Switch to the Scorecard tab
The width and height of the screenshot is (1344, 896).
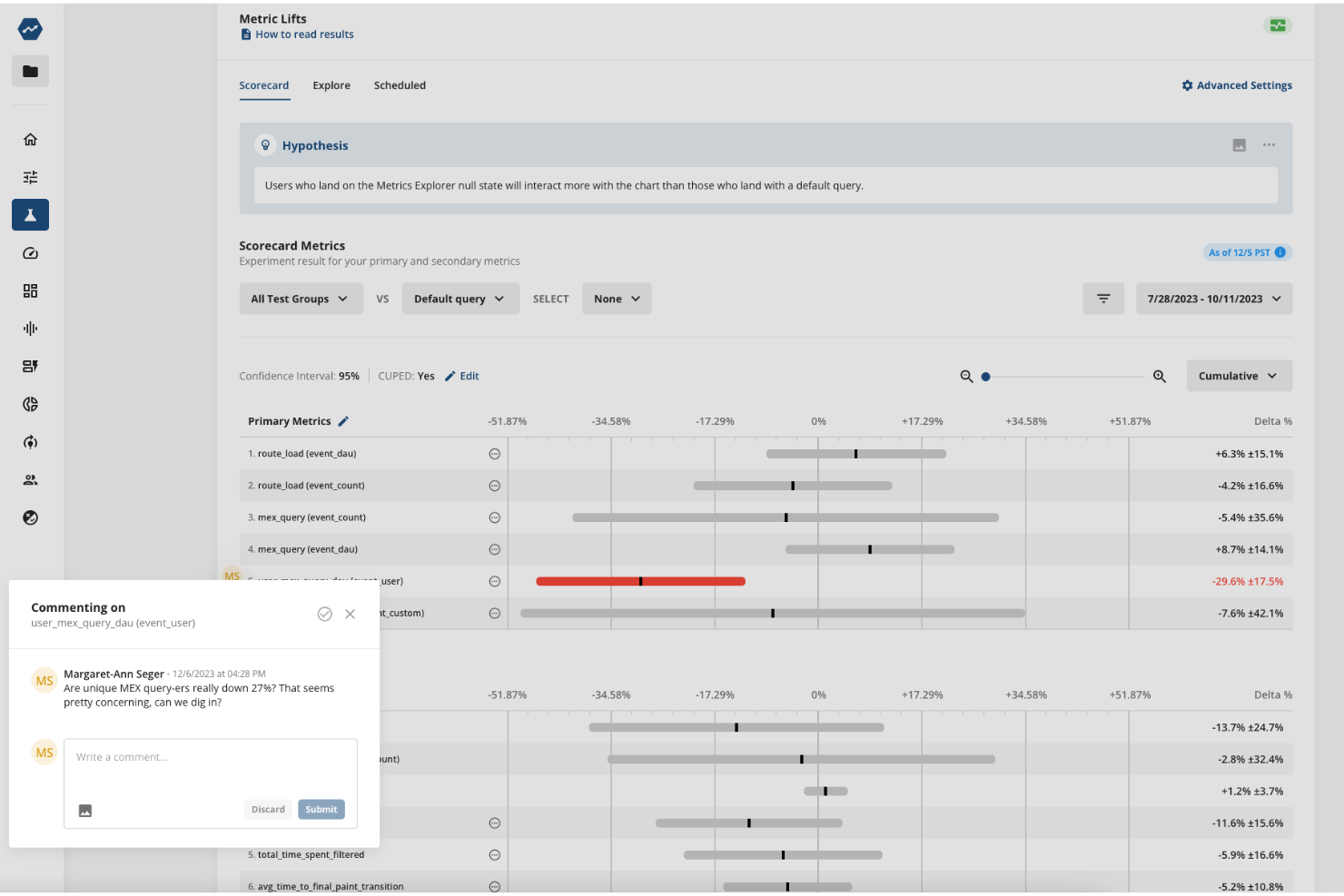[264, 85]
